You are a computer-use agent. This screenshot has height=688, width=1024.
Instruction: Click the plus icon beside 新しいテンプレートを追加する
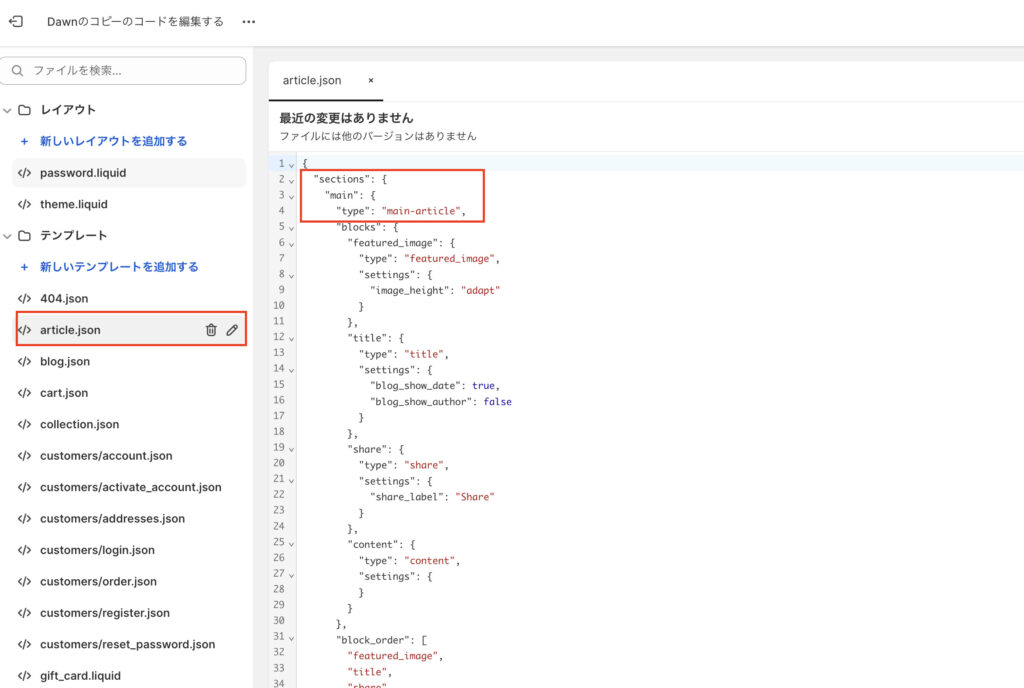(24, 266)
